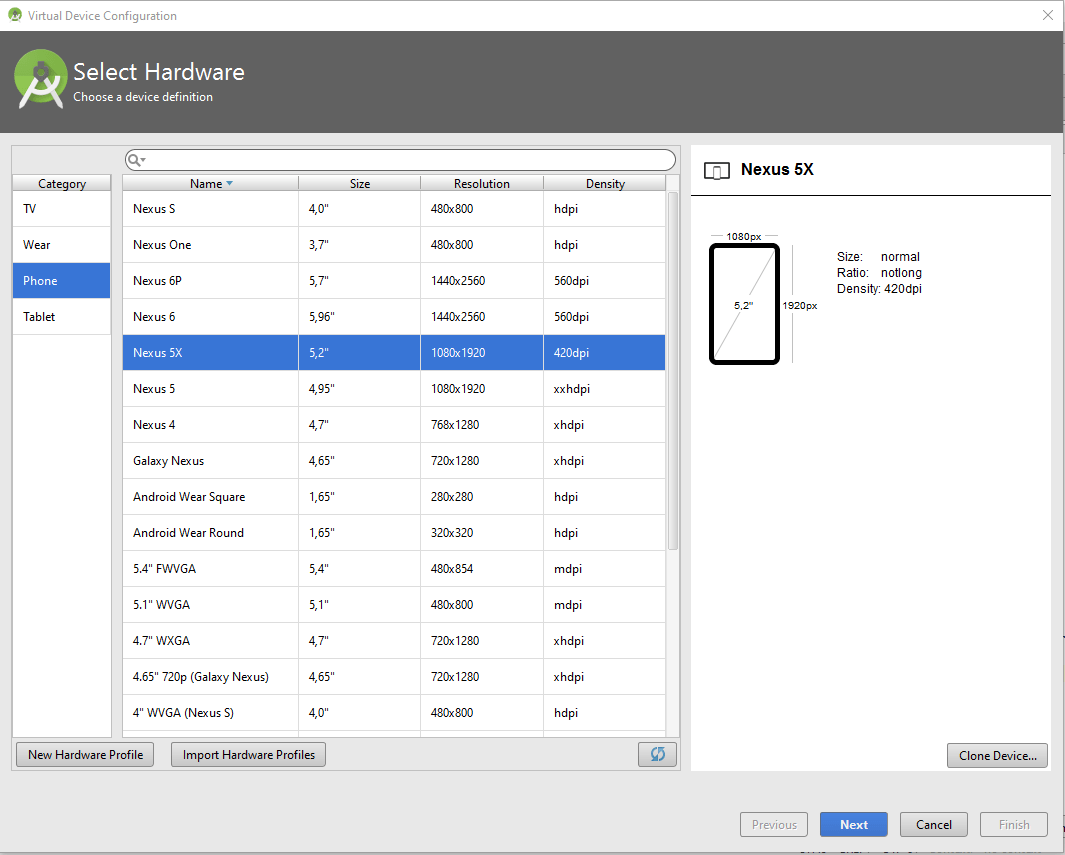Click the Clone Device button
The height and width of the screenshot is (855, 1065).
coord(997,755)
